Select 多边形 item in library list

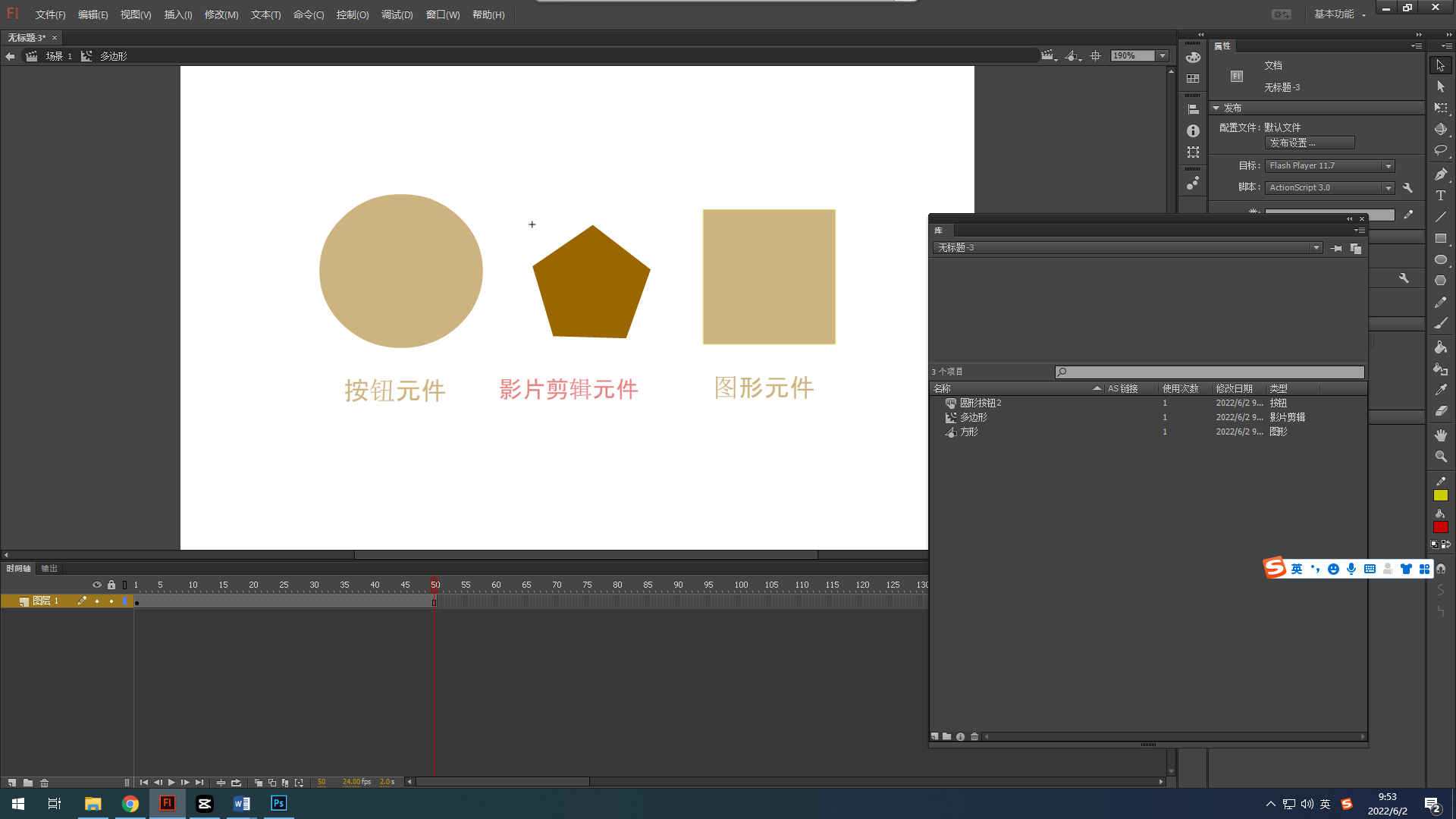973,418
